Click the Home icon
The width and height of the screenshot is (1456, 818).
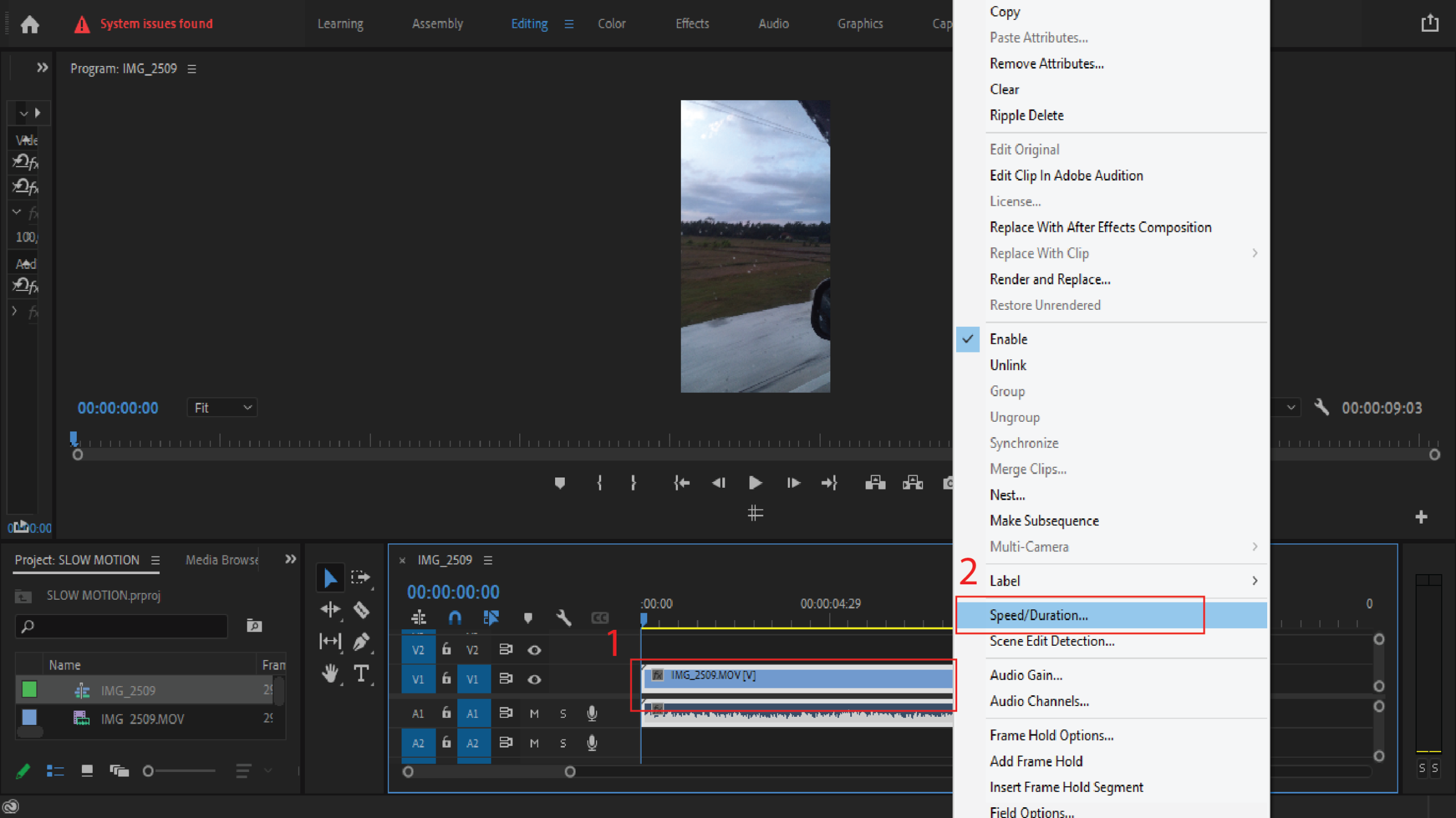click(30, 24)
